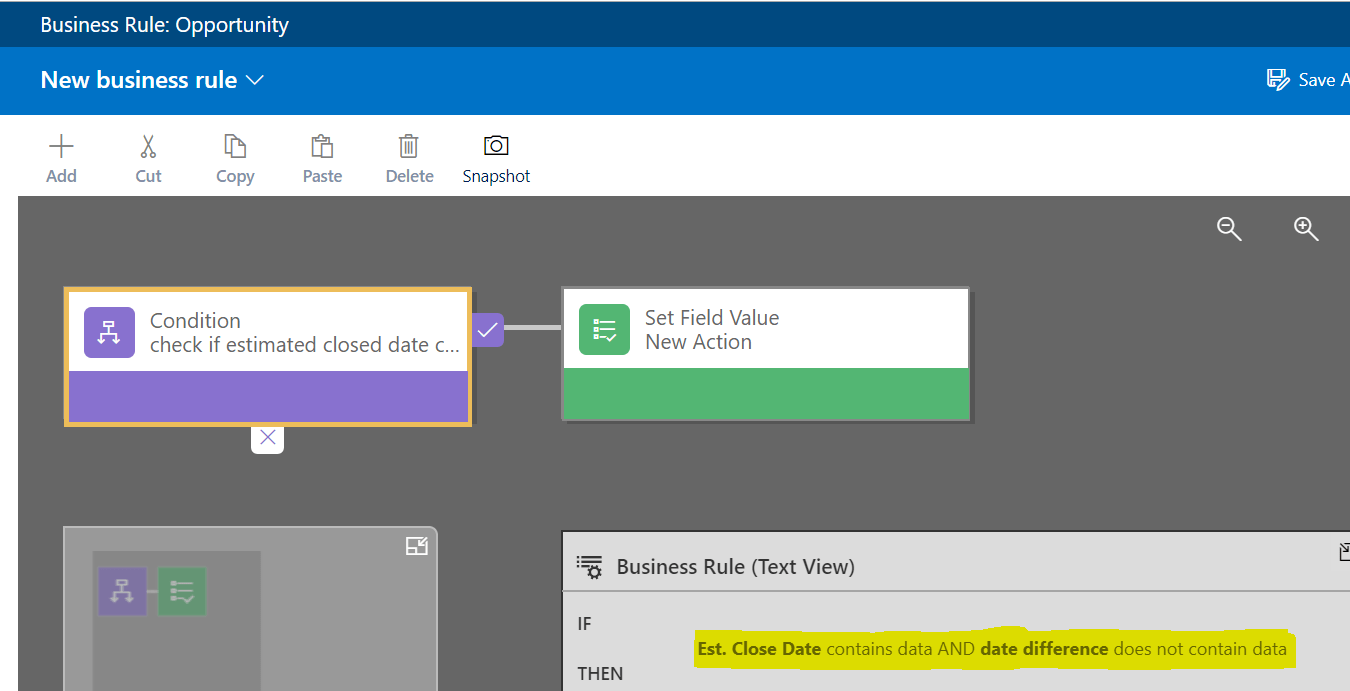The image size is (1350, 691).
Task: Click the Condition card description text
Action: click(x=304, y=345)
